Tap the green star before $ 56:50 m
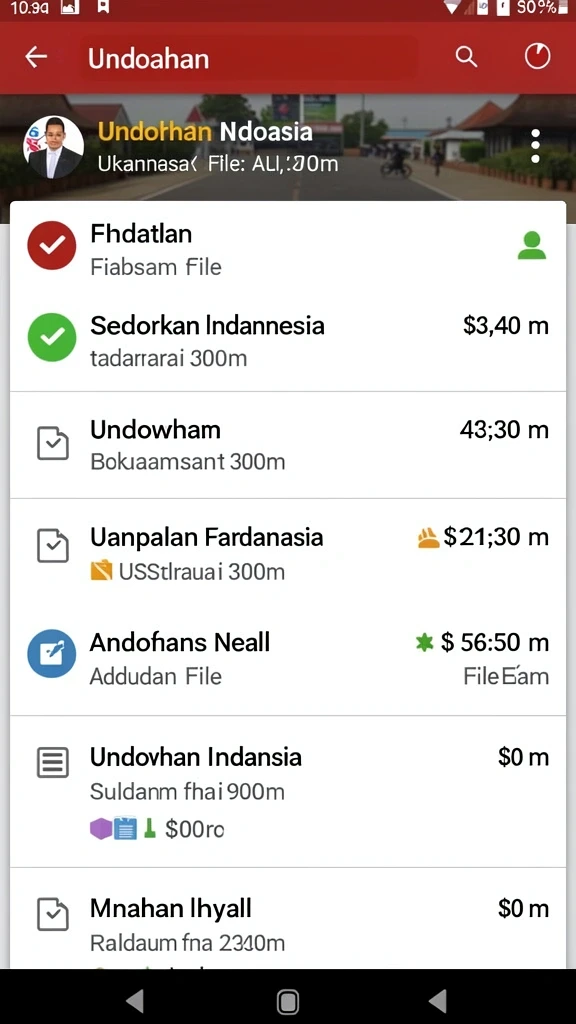 (x=424, y=643)
